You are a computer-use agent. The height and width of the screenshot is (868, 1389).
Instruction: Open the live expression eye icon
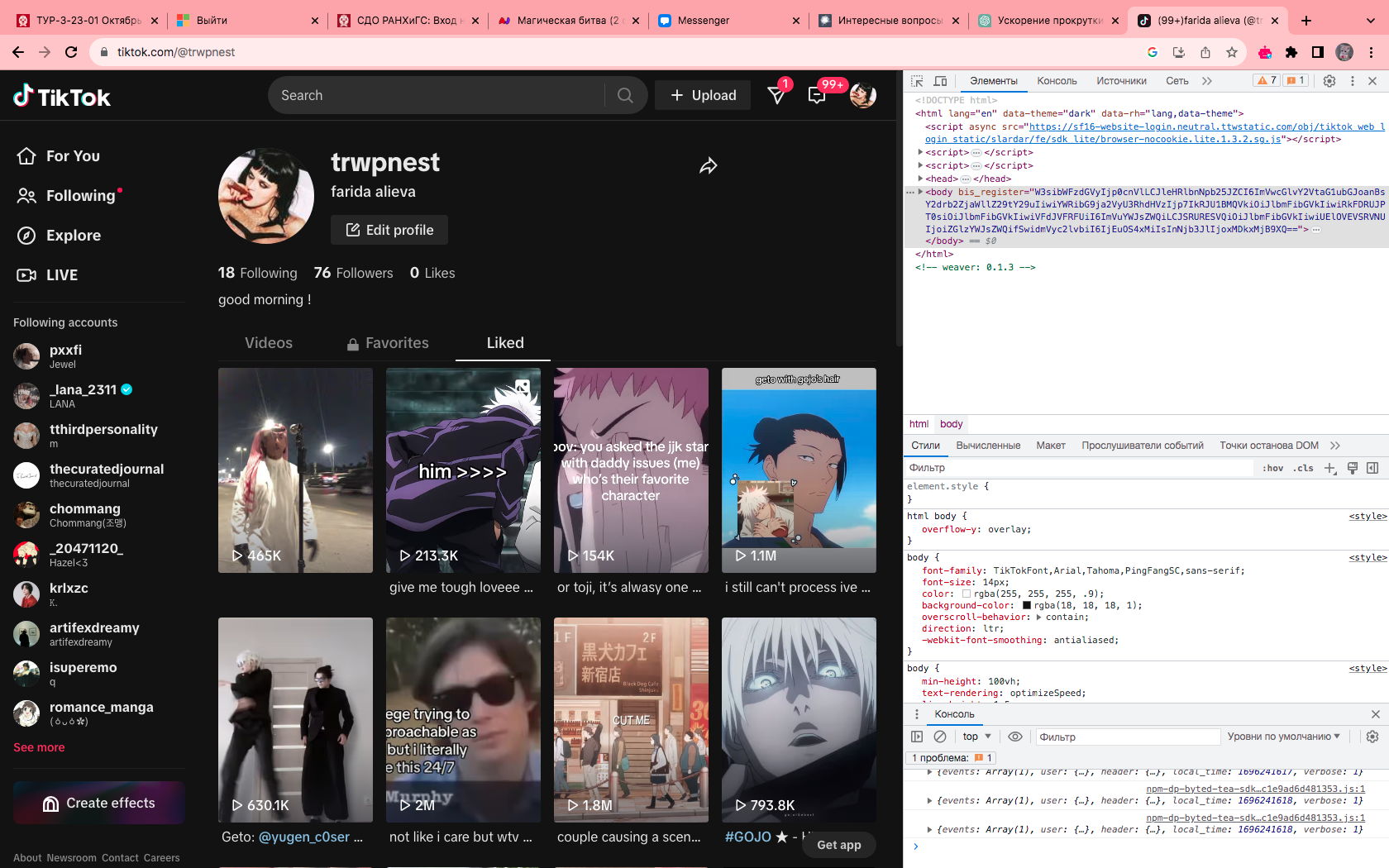click(1016, 737)
